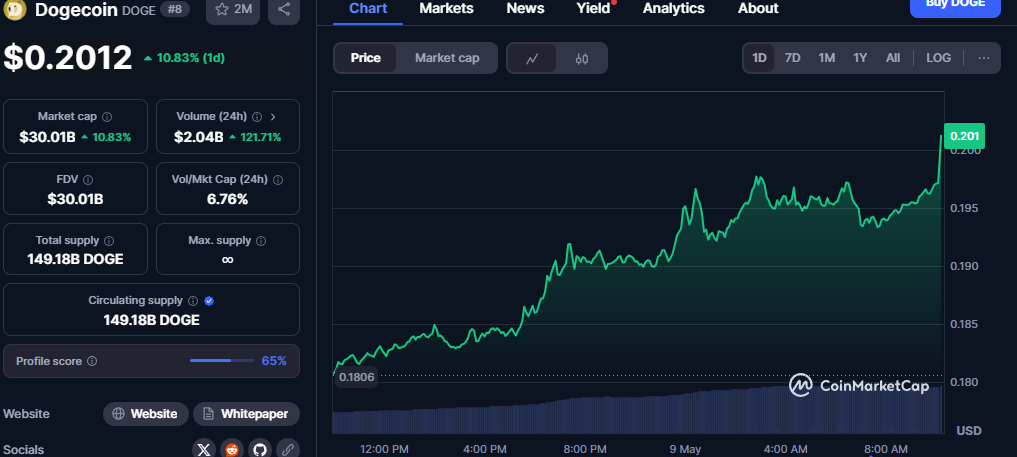
Task: Open FDV info icon
Action: point(88,180)
